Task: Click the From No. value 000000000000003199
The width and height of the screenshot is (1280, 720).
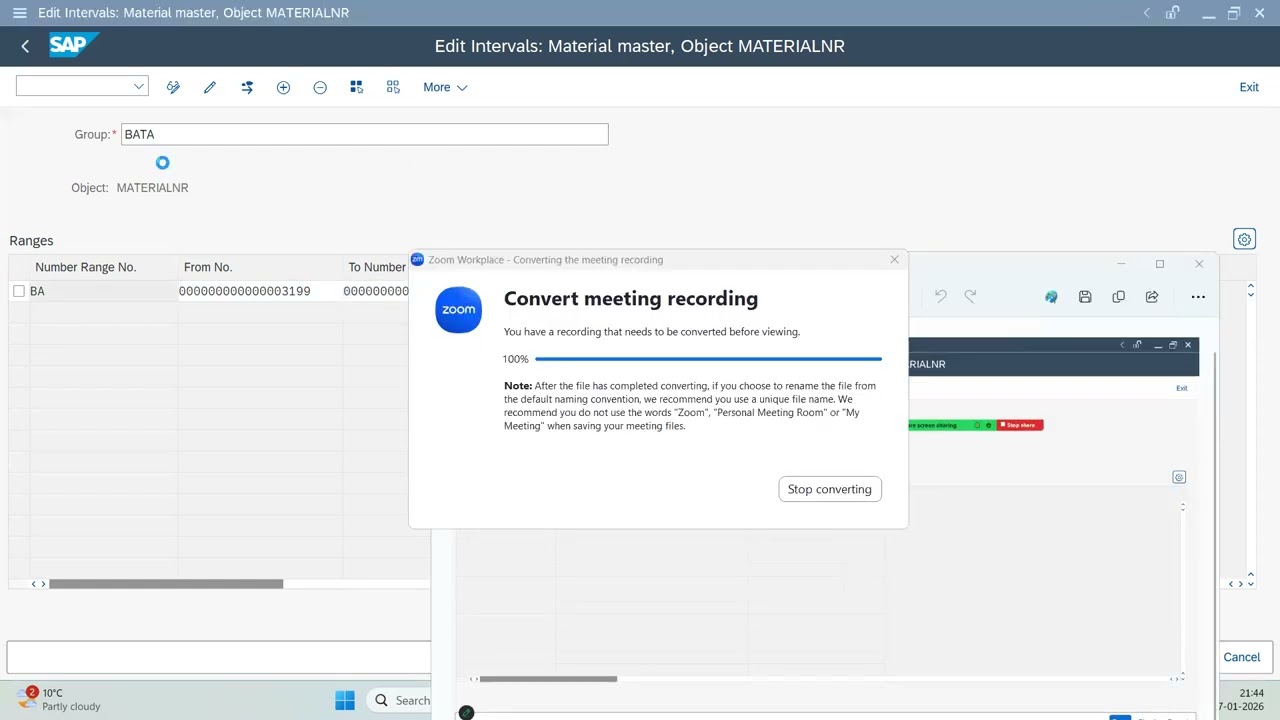Action: click(244, 291)
